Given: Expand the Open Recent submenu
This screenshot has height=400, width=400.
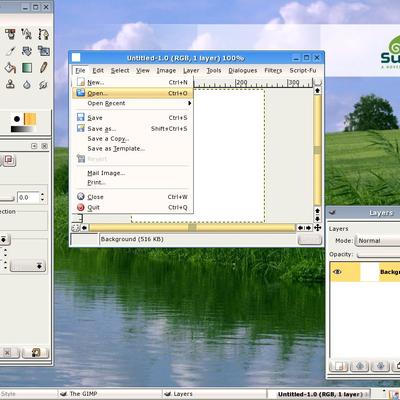Looking at the screenshot, I should click(132, 103).
